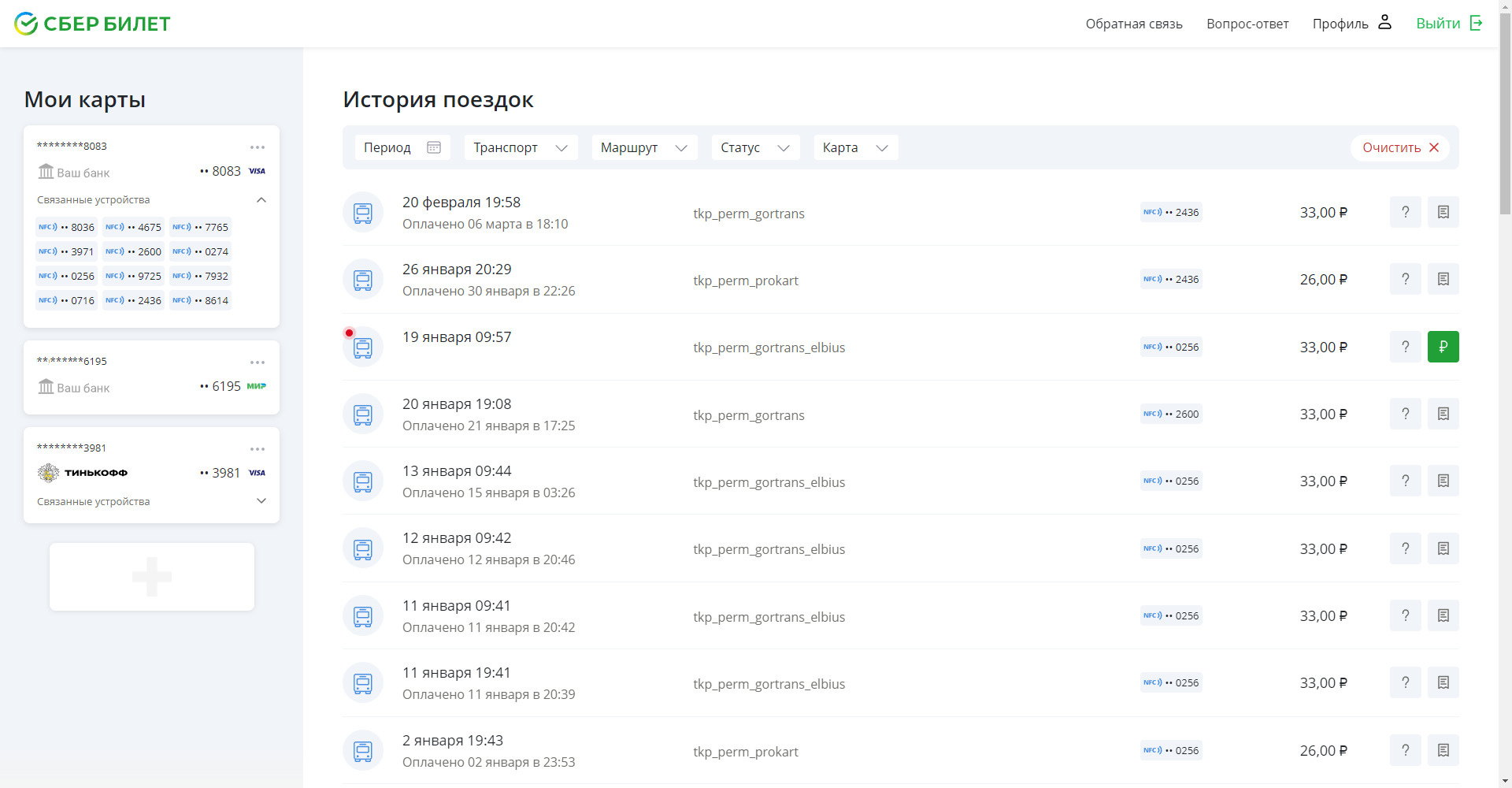This screenshot has width=1512, height=788.
Task: Pay for the 19 января 09:57 trip
Action: pyautogui.click(x=1443, y=347)
